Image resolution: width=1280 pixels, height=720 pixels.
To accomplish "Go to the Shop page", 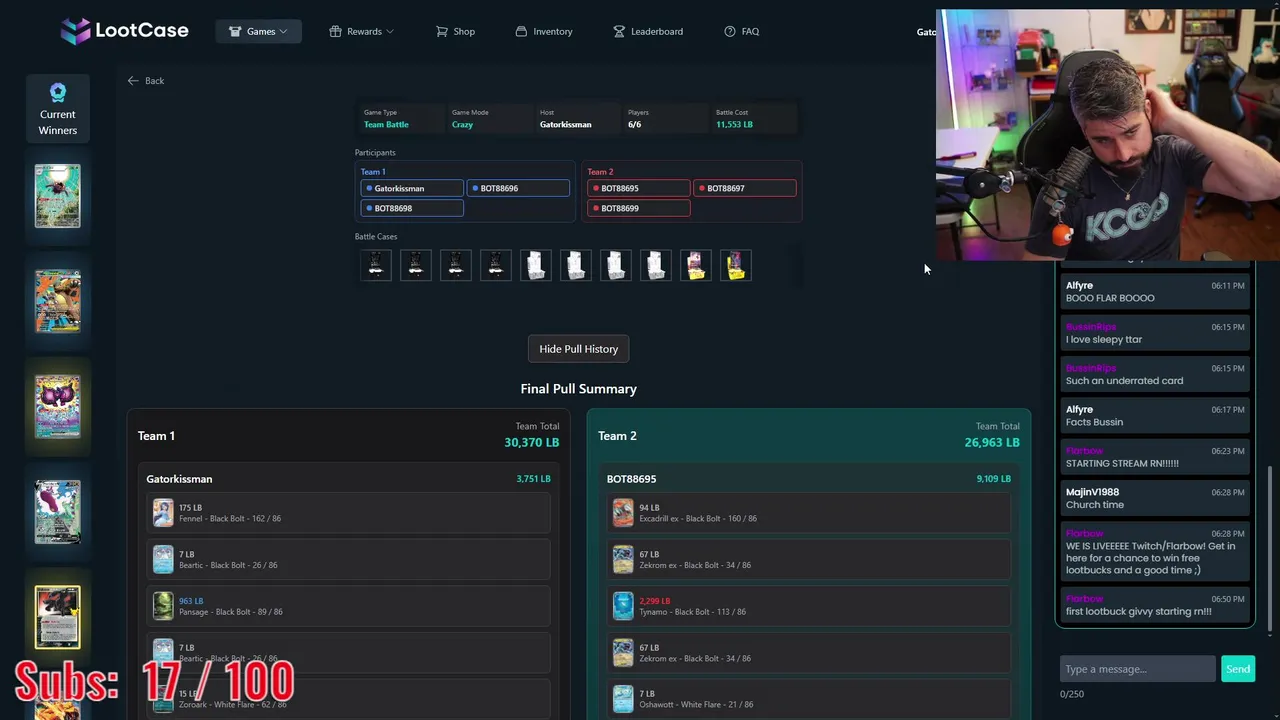I will [455, 31].
